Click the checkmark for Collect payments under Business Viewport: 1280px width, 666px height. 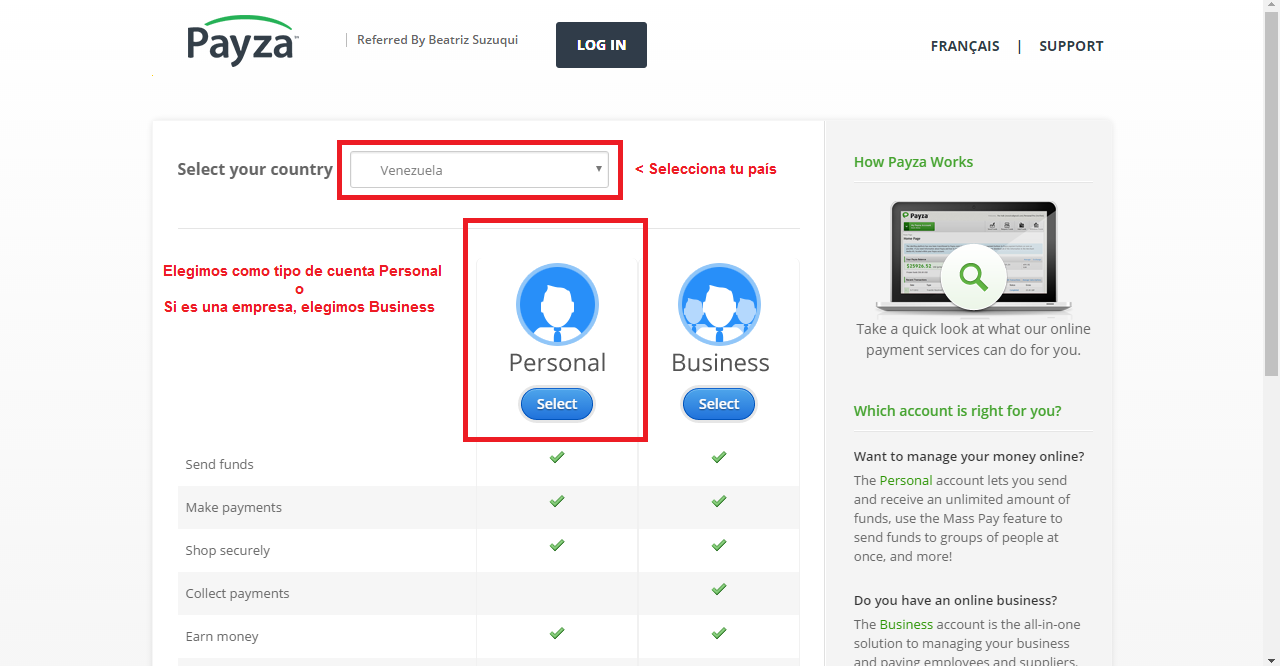719,590
